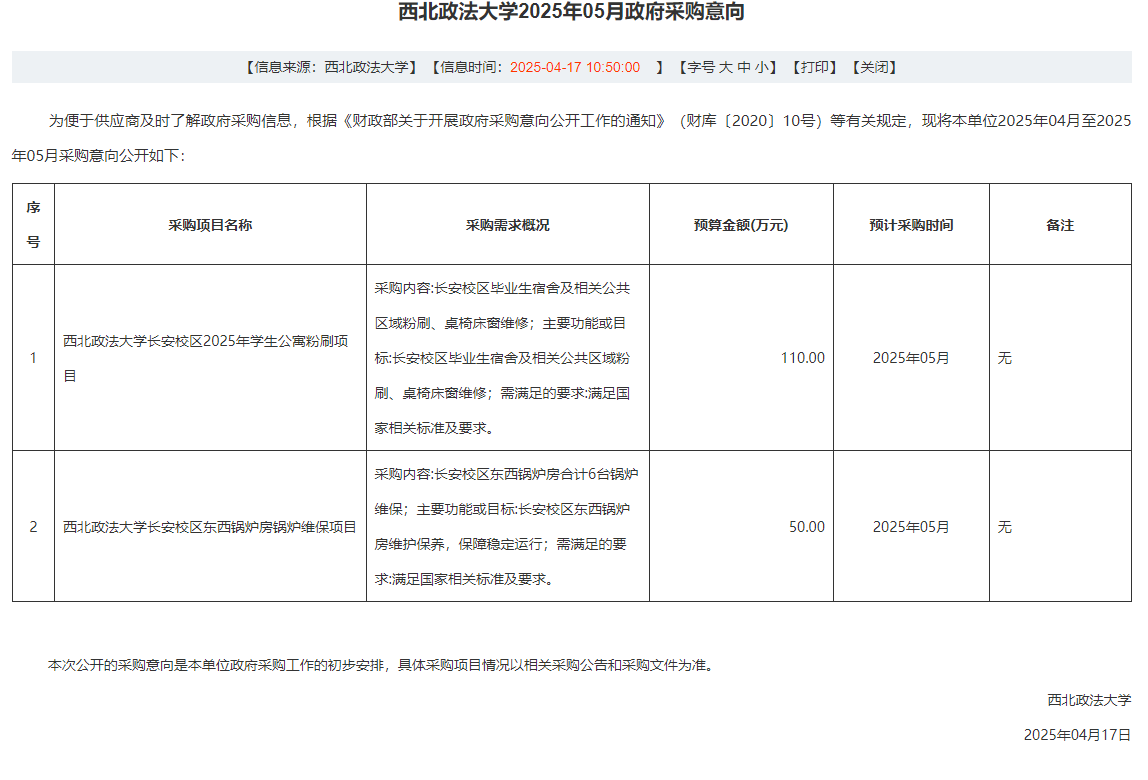Click the dormitory painting requirement description cell
1148x780 pixels.
coord(507,357)
